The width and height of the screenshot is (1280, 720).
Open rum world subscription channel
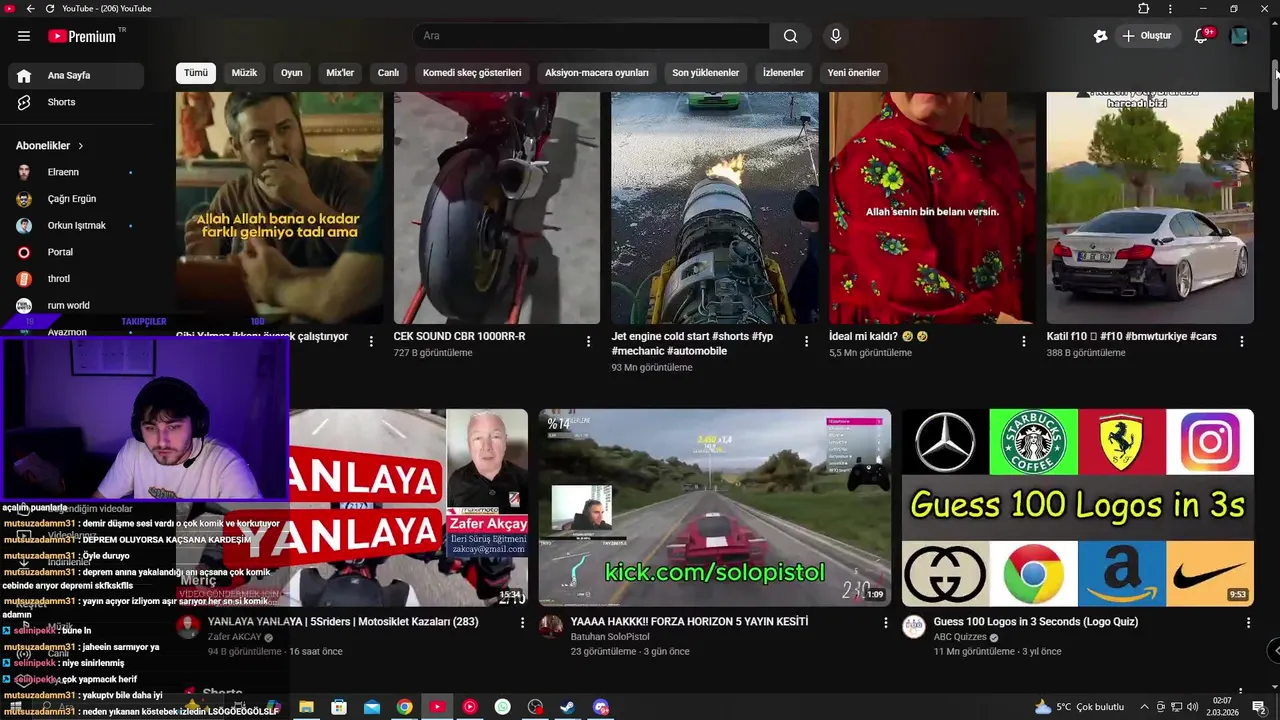click(x=76, y=305)
